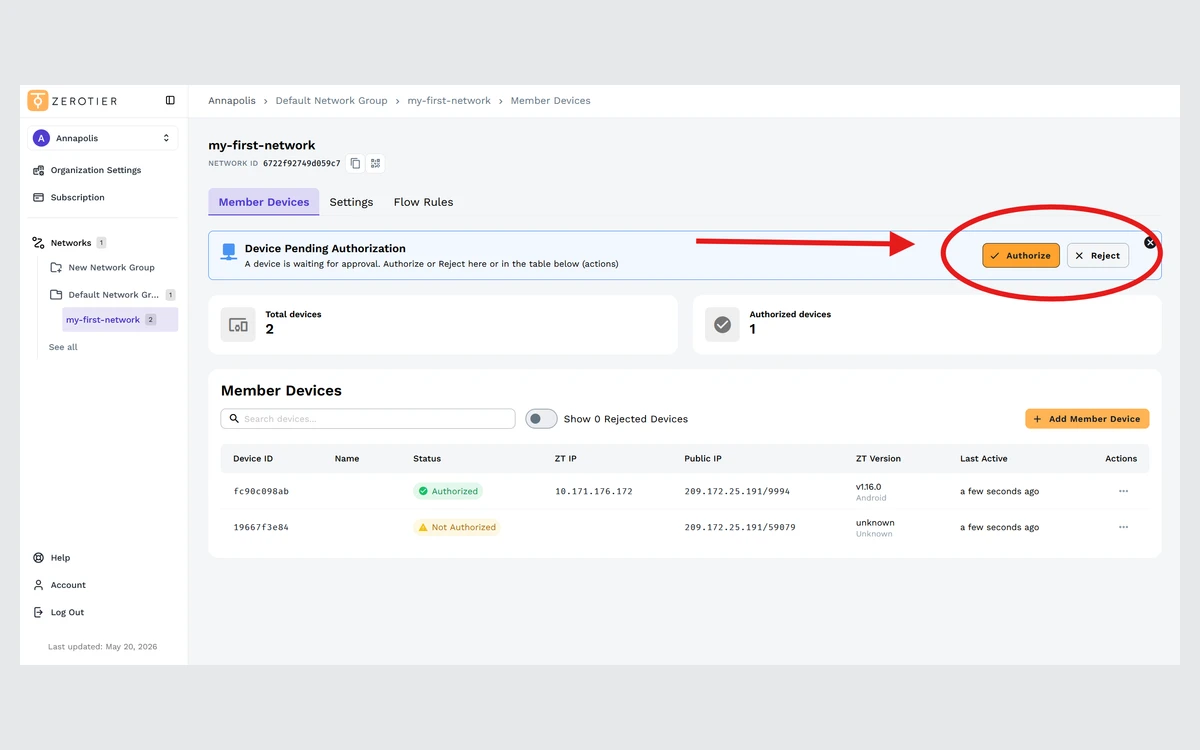Copy the network ID to clipboard
Screen dimensions: 1200x750
355,163
